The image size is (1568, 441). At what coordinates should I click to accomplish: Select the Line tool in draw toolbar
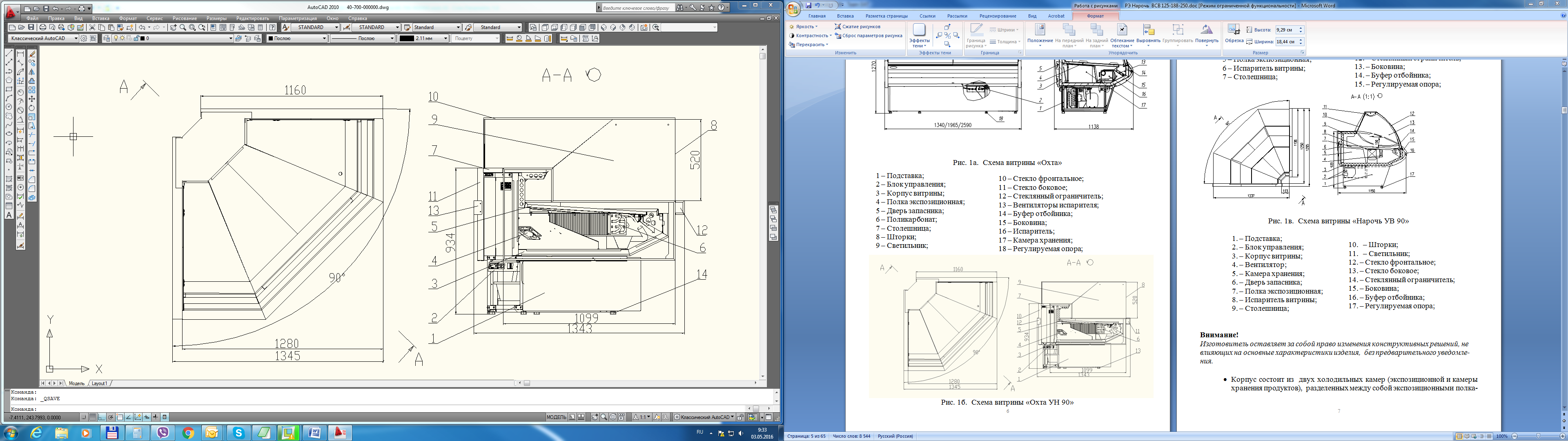click(x=9, y=53)
